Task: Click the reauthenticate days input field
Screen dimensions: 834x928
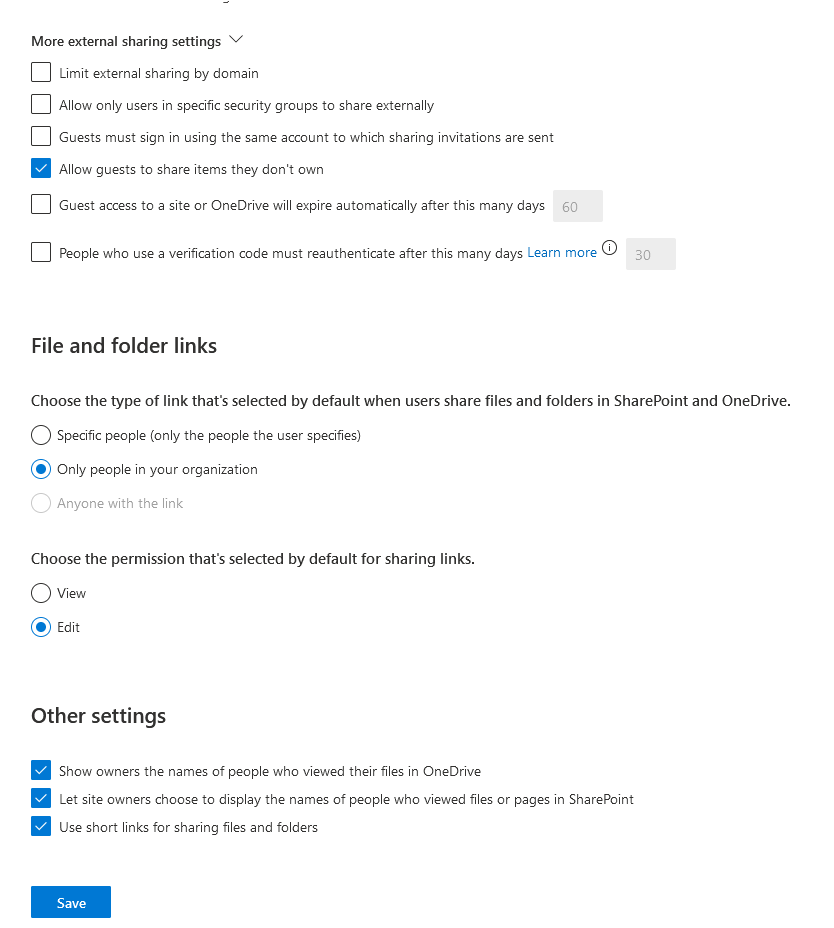Action: tap(650, 254)
